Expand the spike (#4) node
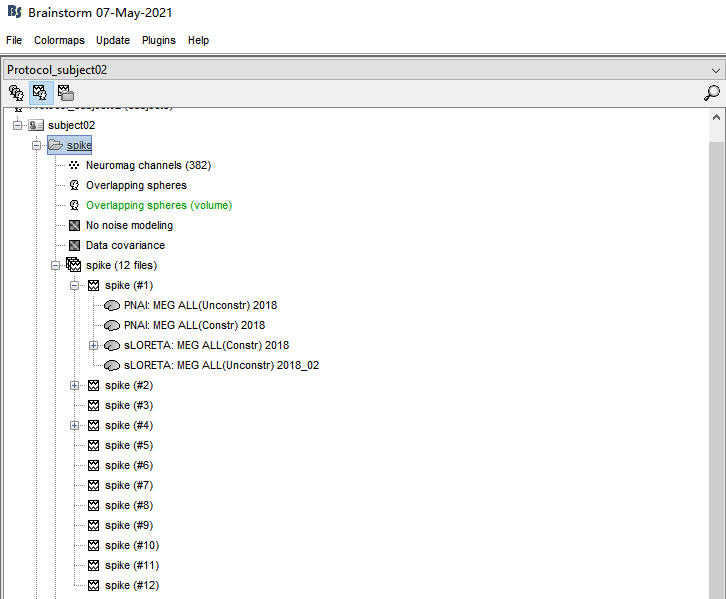Screen dimensions: 726x599 tap(75, 425)
